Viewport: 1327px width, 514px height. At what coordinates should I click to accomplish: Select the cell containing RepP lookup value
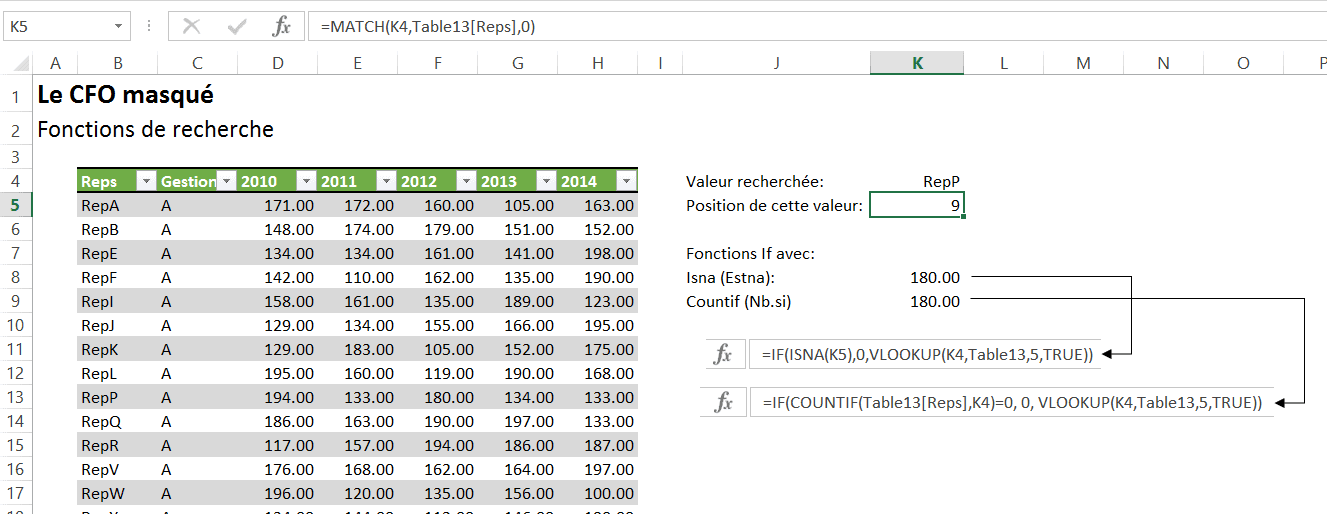(x=916, y=181)
